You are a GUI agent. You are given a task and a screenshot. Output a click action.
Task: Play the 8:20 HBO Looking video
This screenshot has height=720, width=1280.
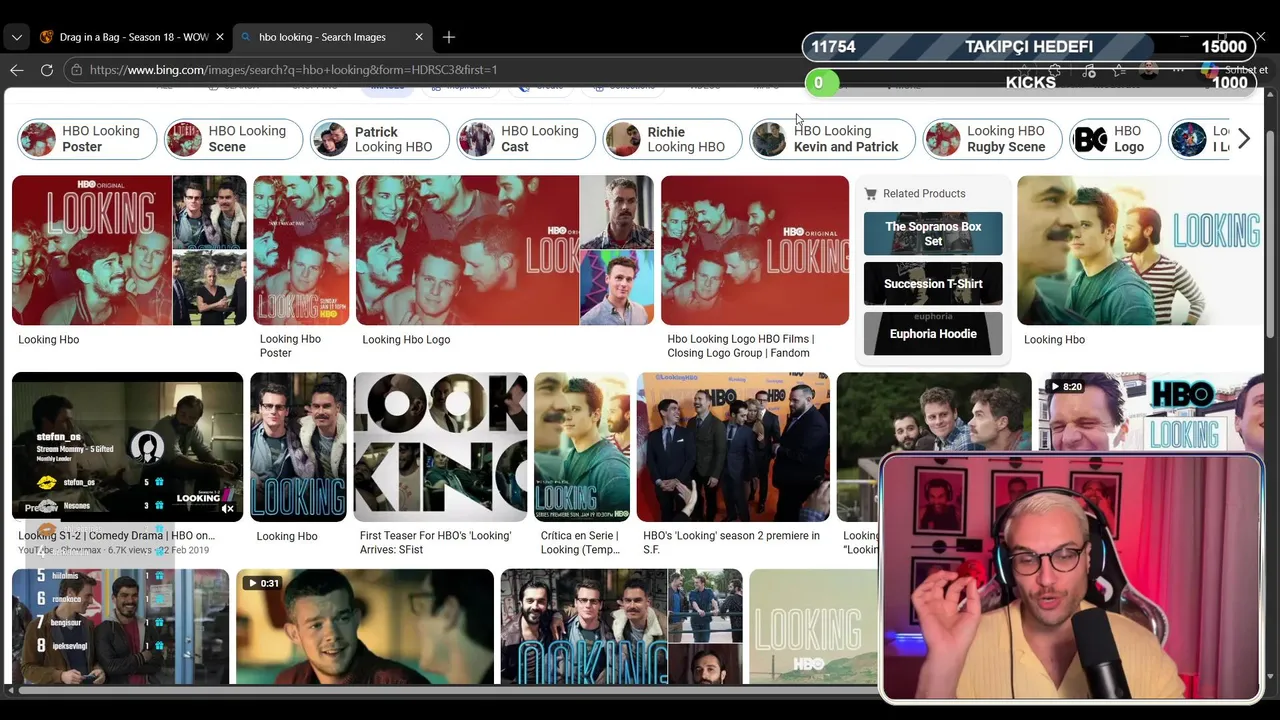pos(1150,415)
